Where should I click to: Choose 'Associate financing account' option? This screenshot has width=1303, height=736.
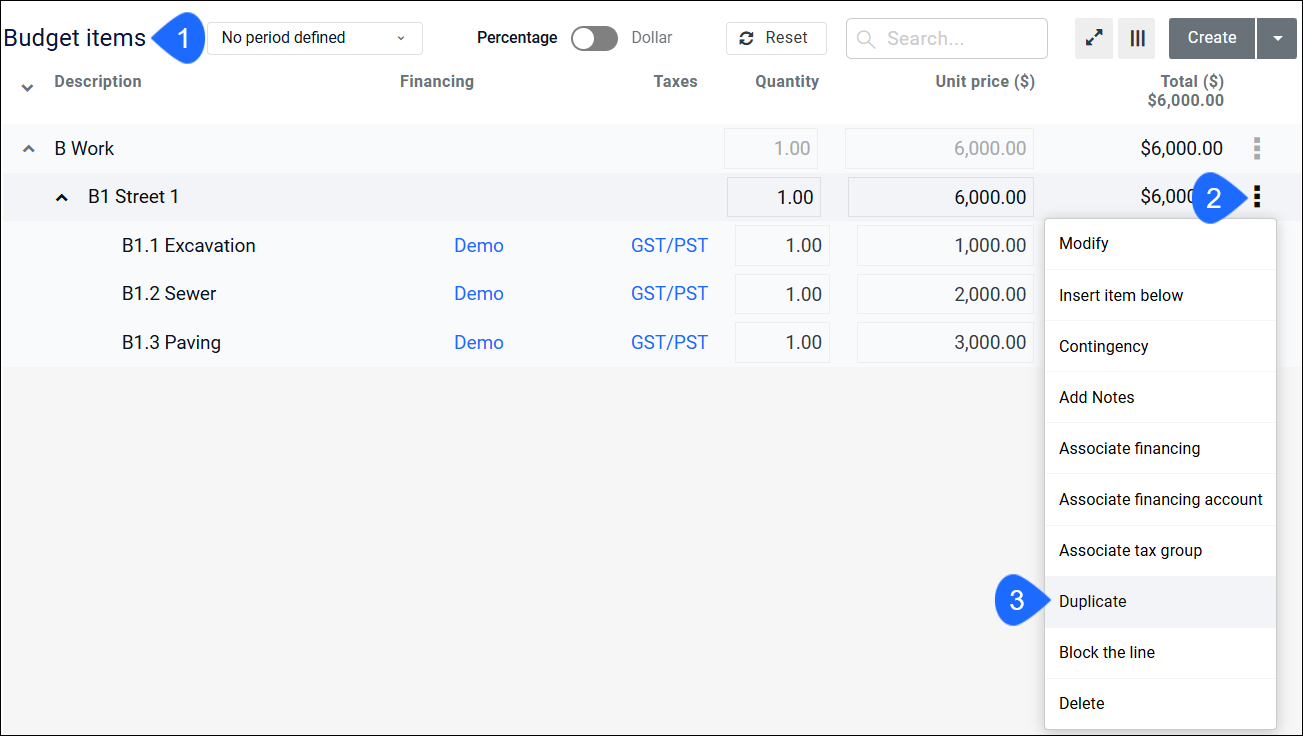click(x=1160, y=499)
